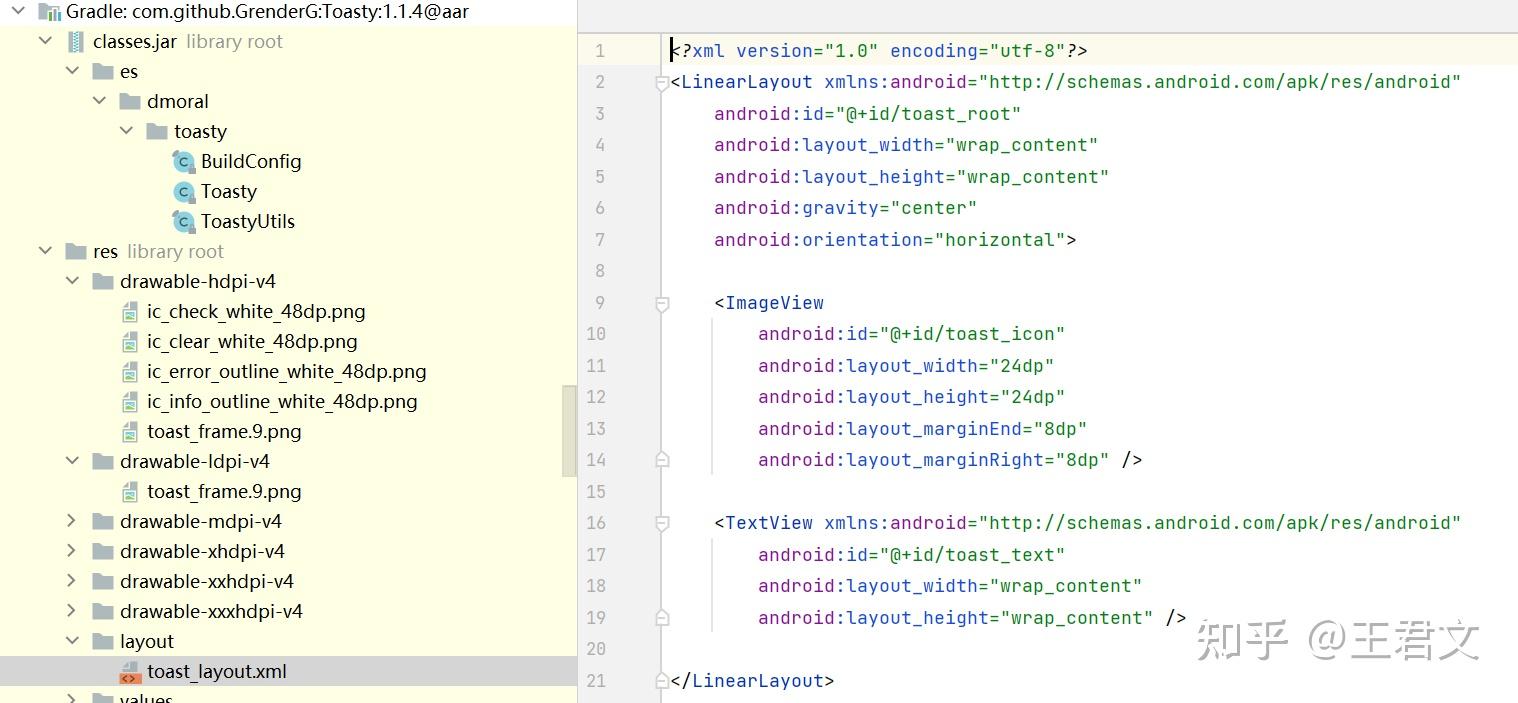Expand the drawable-xxhdpi-v4 folder
The height and width of the screenshot is (703, 1518).
72,582
